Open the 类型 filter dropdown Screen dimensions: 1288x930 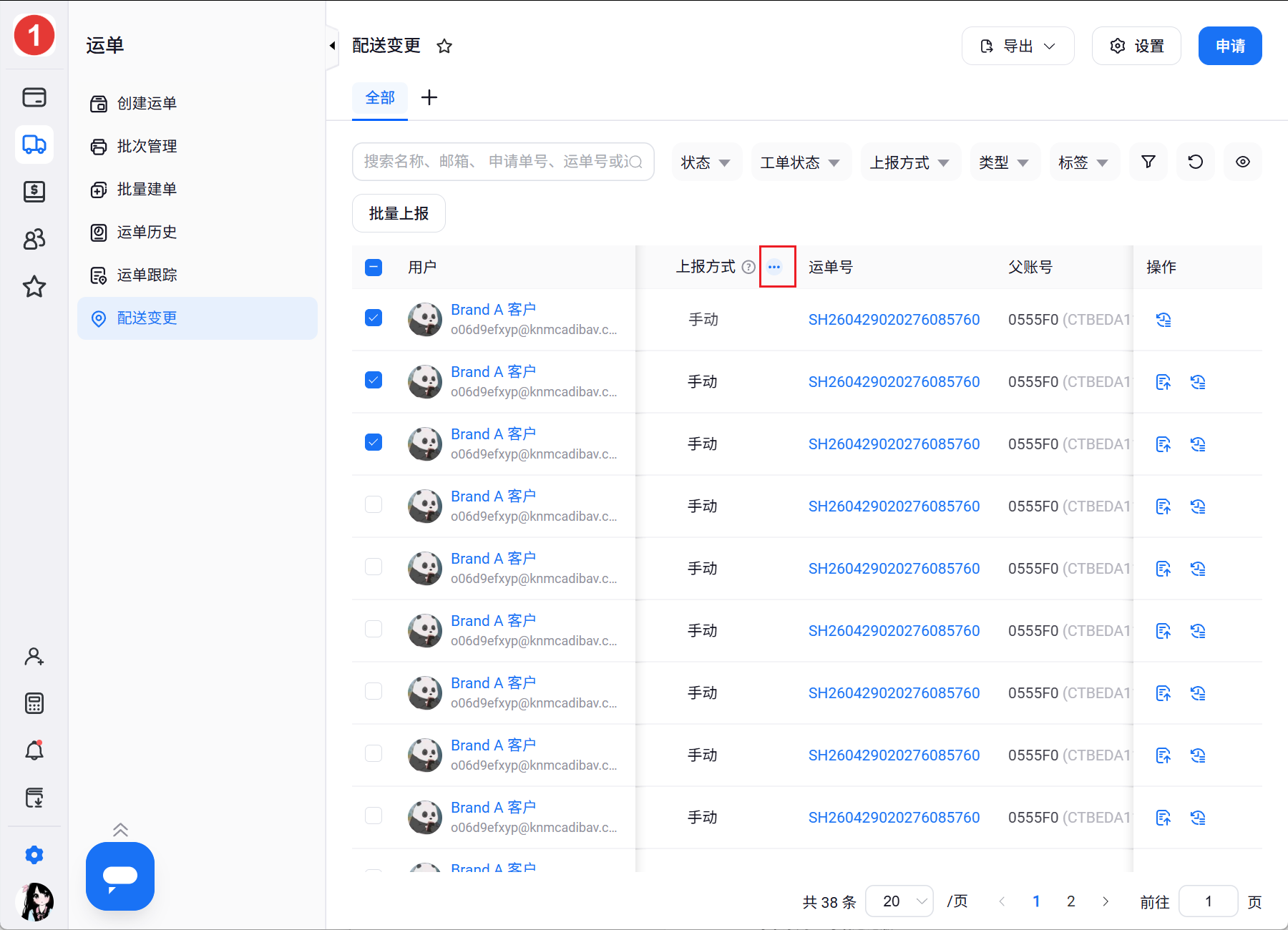pyautogui.click(x=1005, y=162)
